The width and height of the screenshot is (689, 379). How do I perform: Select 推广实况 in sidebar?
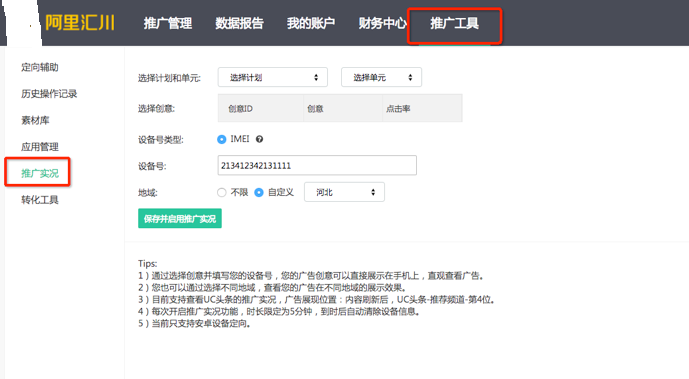[x=40, y=173]
